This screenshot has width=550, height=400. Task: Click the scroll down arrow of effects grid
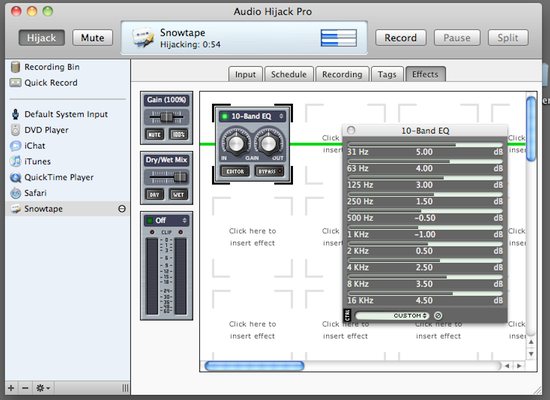(x=531, y=354)
